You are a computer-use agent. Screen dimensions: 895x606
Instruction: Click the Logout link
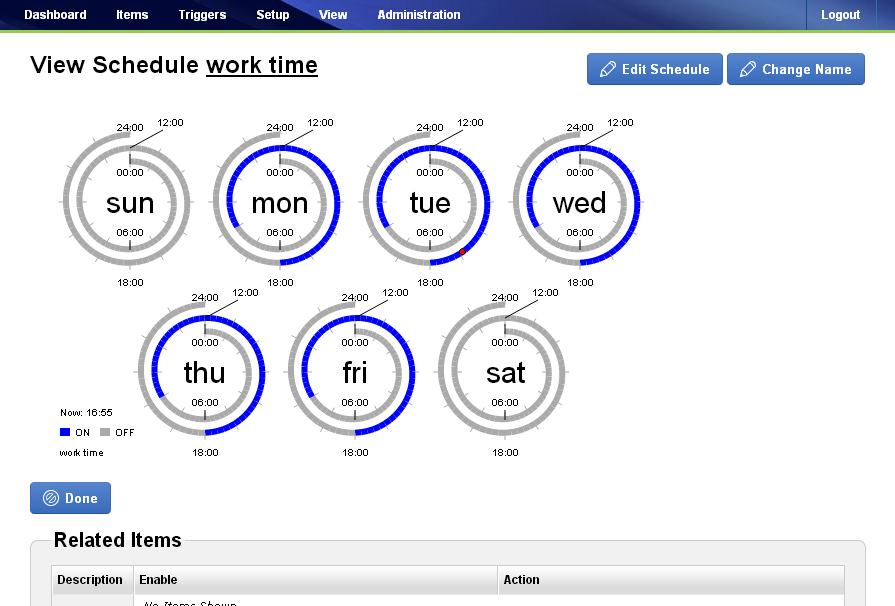(840, 15)
